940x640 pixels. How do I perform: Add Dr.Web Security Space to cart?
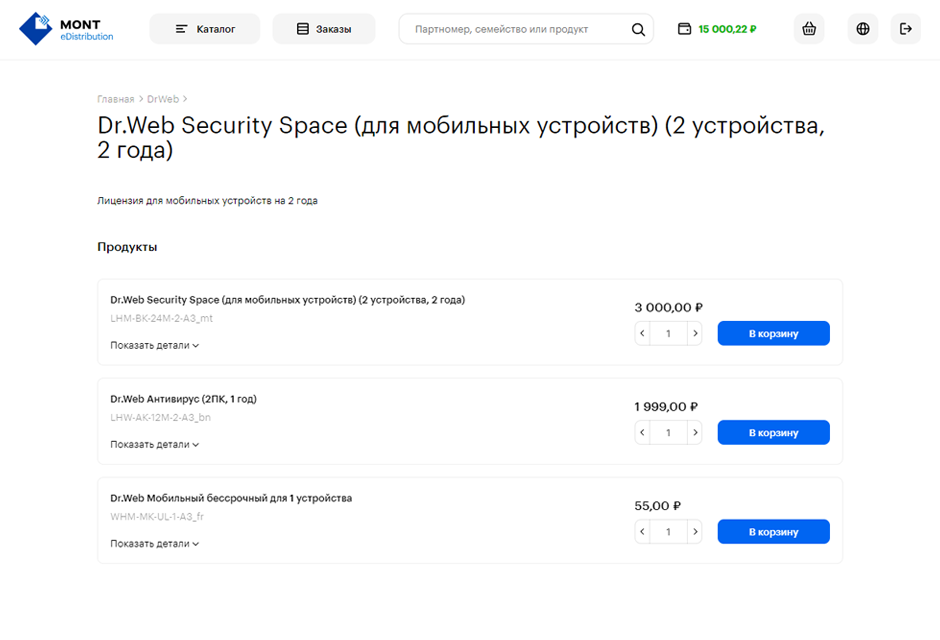tap(773, 333)
